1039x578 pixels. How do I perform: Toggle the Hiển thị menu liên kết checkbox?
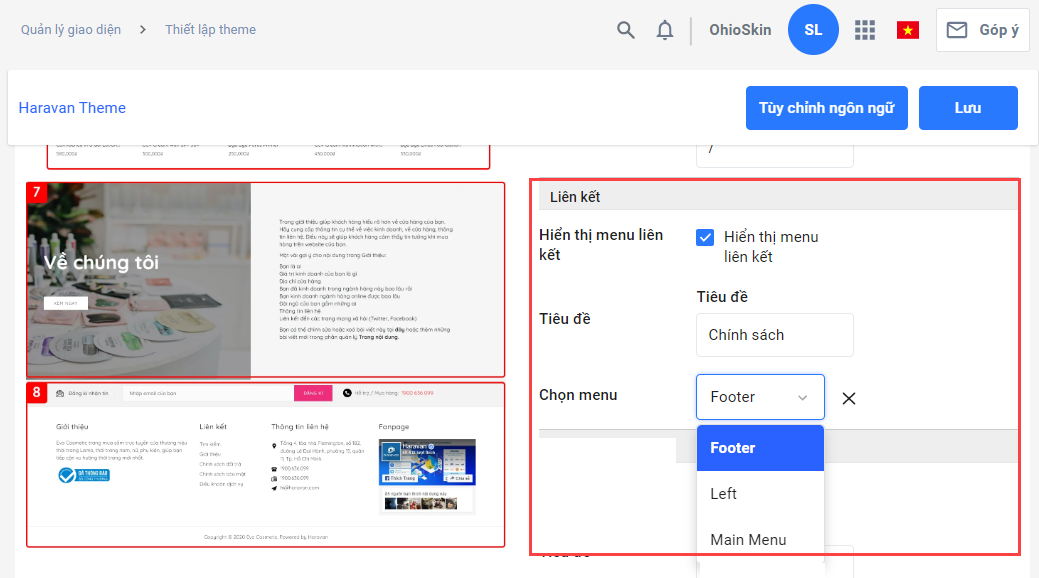point(705,237)
